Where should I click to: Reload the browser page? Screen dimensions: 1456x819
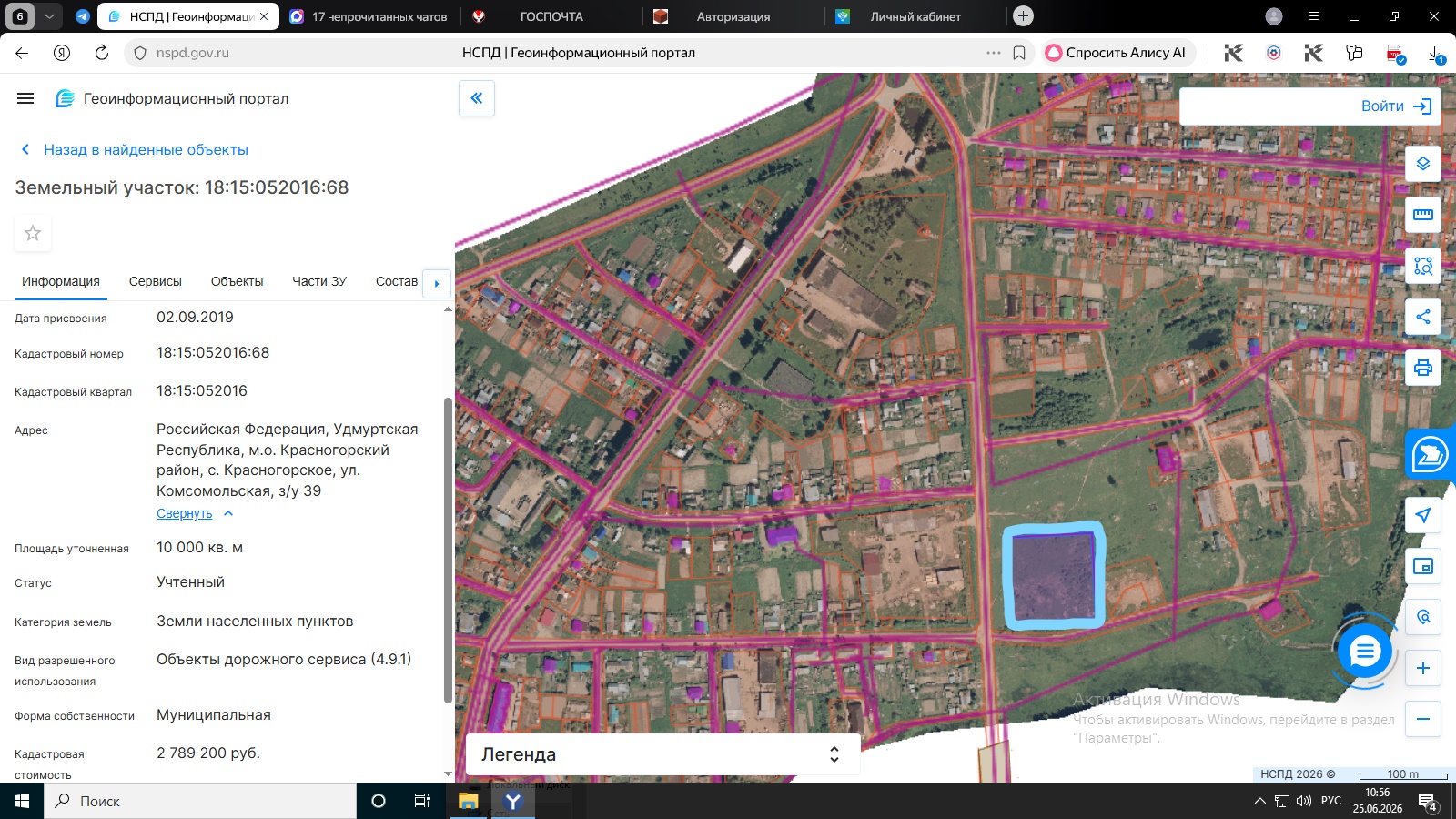102,53
